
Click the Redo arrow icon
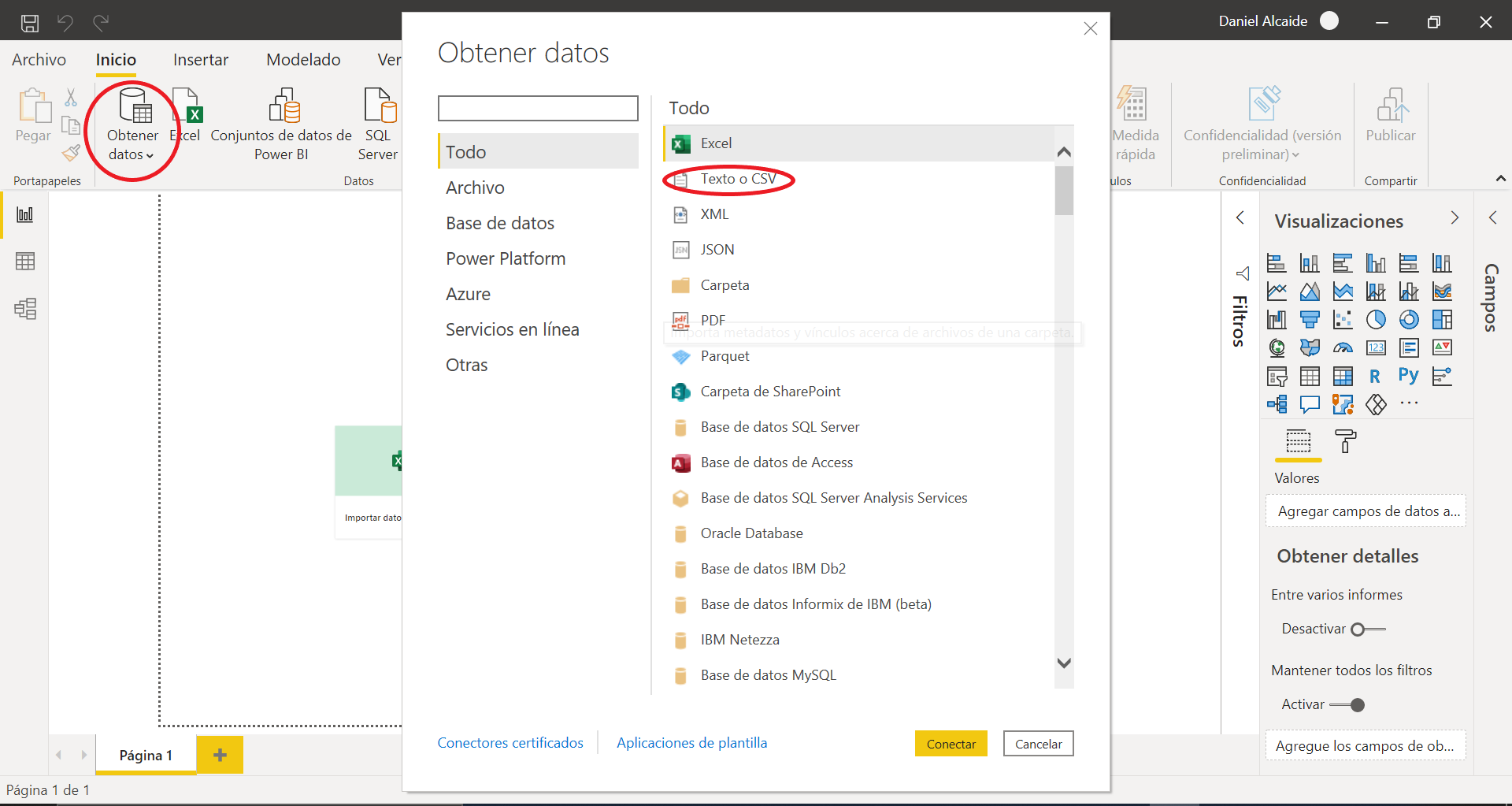click(101, 22)
